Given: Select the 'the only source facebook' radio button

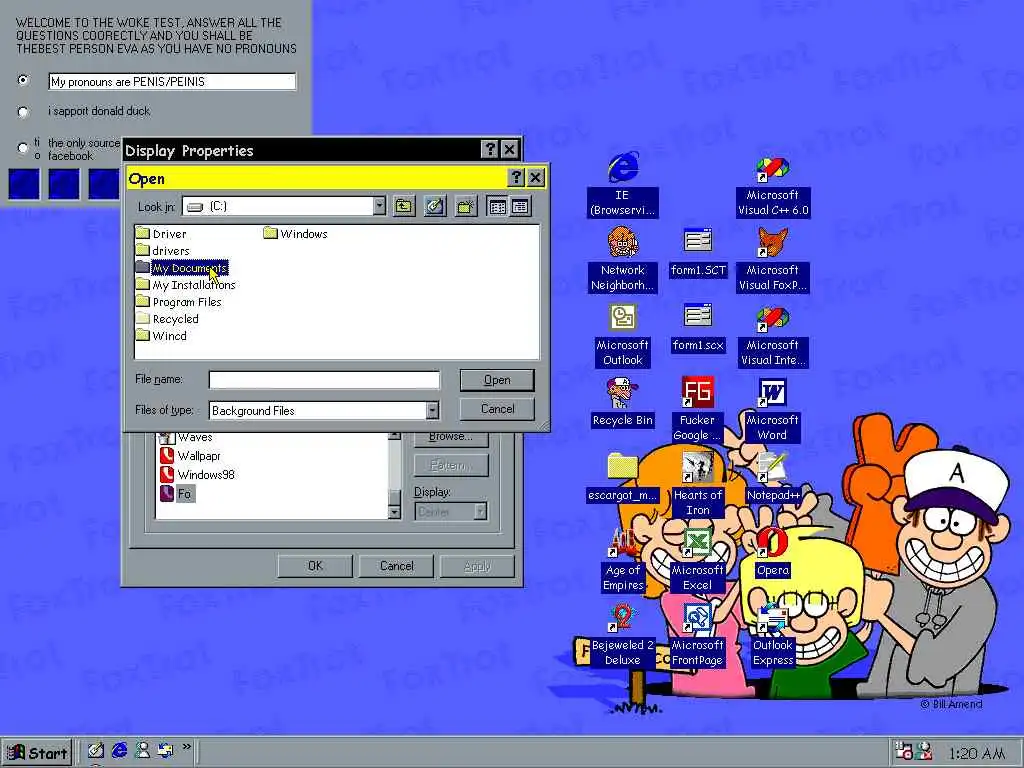Looking at the screenshot, I should click(x=23, y=148).
